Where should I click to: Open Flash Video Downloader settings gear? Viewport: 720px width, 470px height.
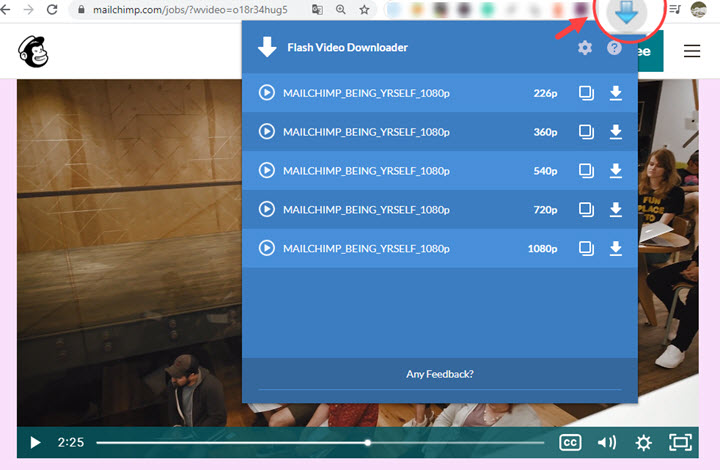tap(585, 48)
